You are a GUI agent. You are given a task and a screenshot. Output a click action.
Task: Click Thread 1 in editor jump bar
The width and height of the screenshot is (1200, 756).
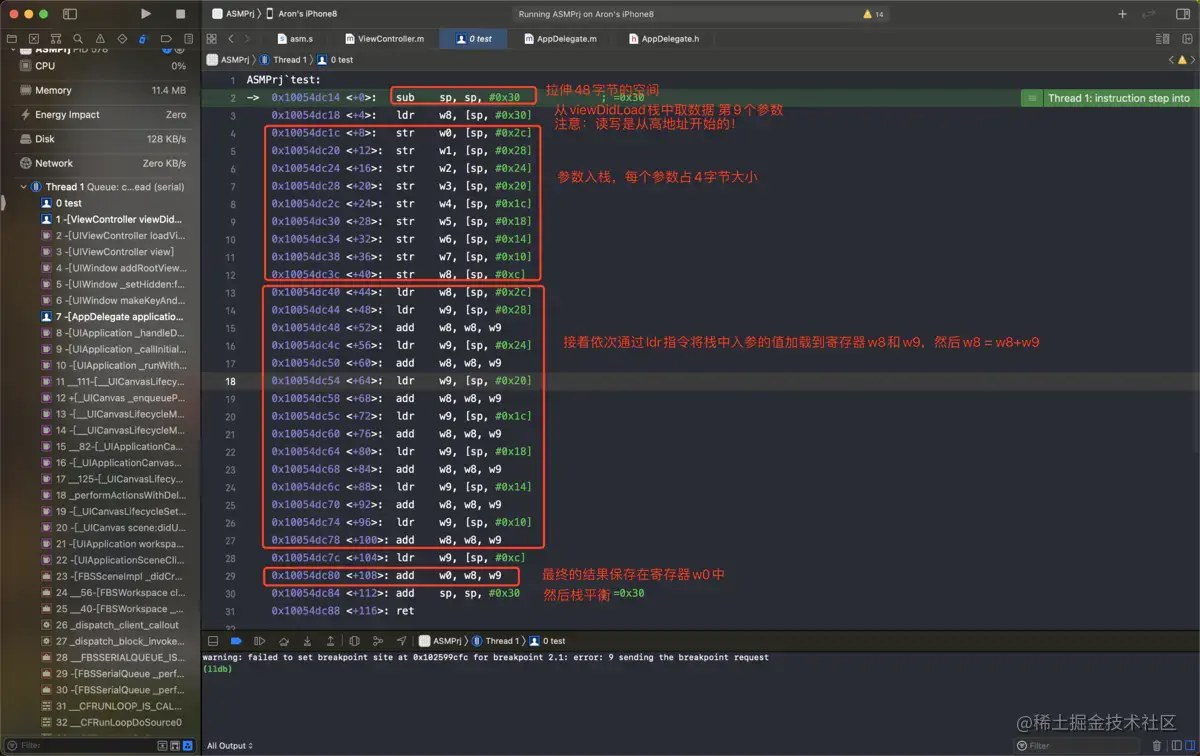[281, 60]
